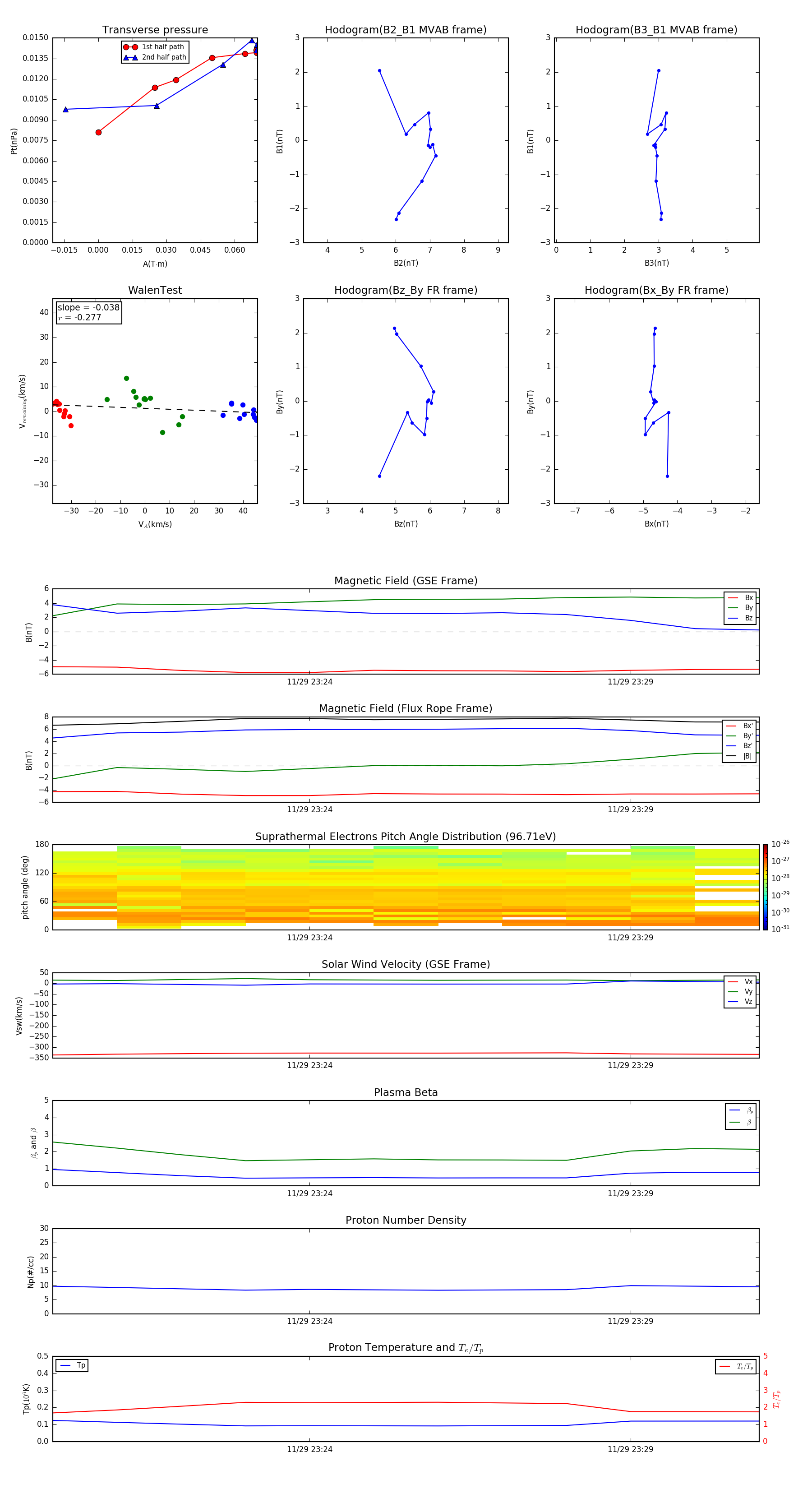Click the Bx legend entry in GSE plot
The height and width of the screenshot is (1489, 812).
coord(740,598)
